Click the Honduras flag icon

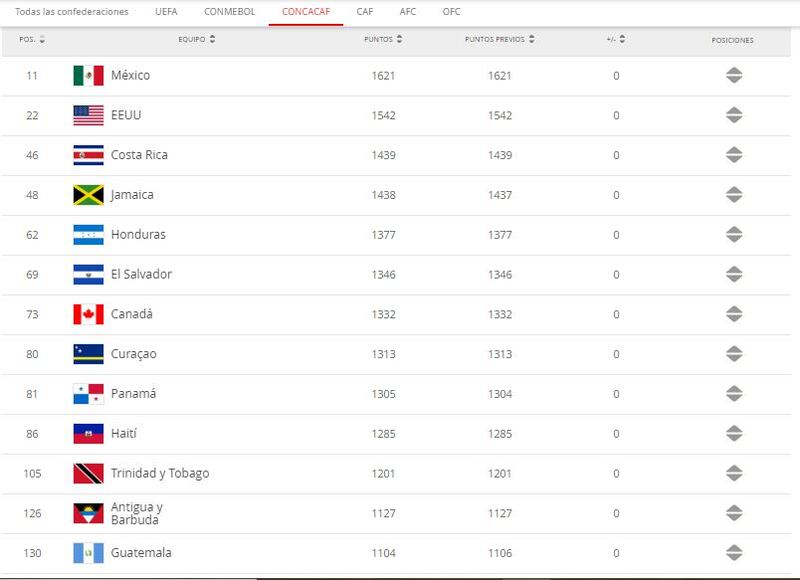[x=88, y=235]
